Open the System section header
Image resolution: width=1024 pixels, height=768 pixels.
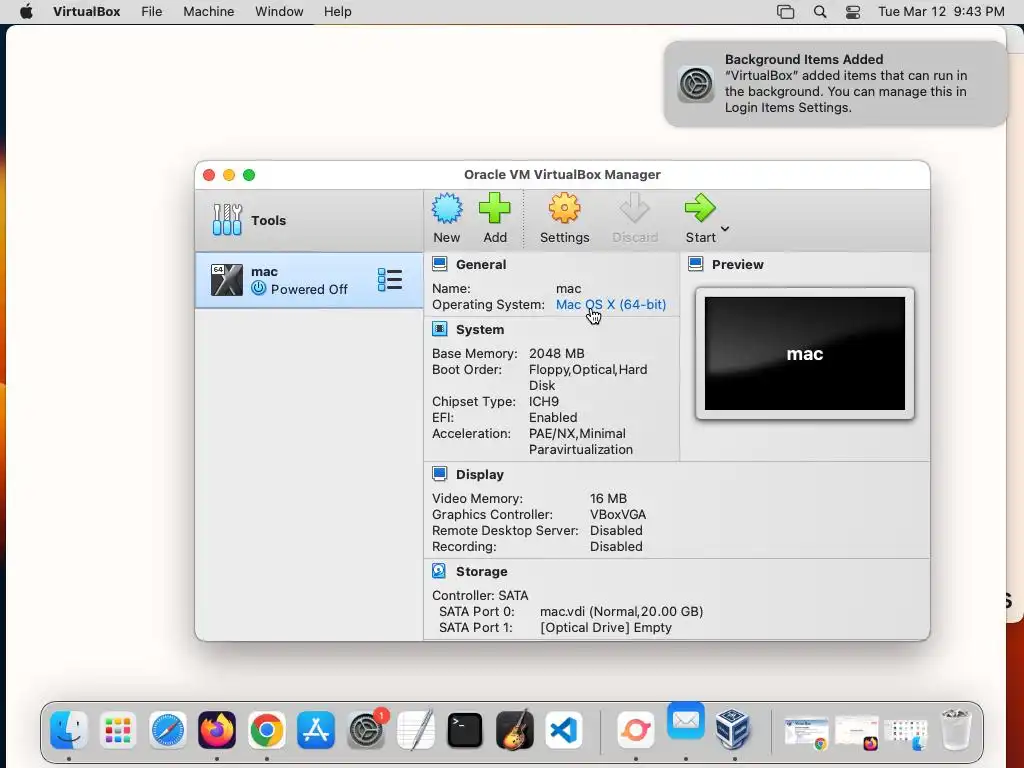coord(479,330)
